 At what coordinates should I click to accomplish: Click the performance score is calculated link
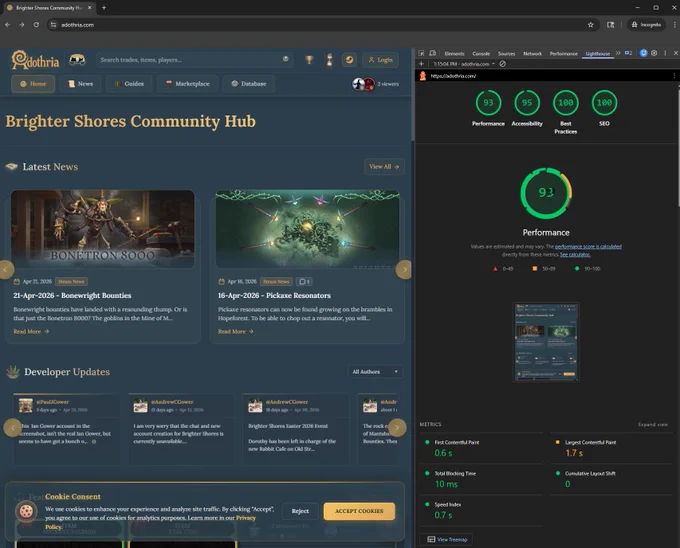(588, 246)
